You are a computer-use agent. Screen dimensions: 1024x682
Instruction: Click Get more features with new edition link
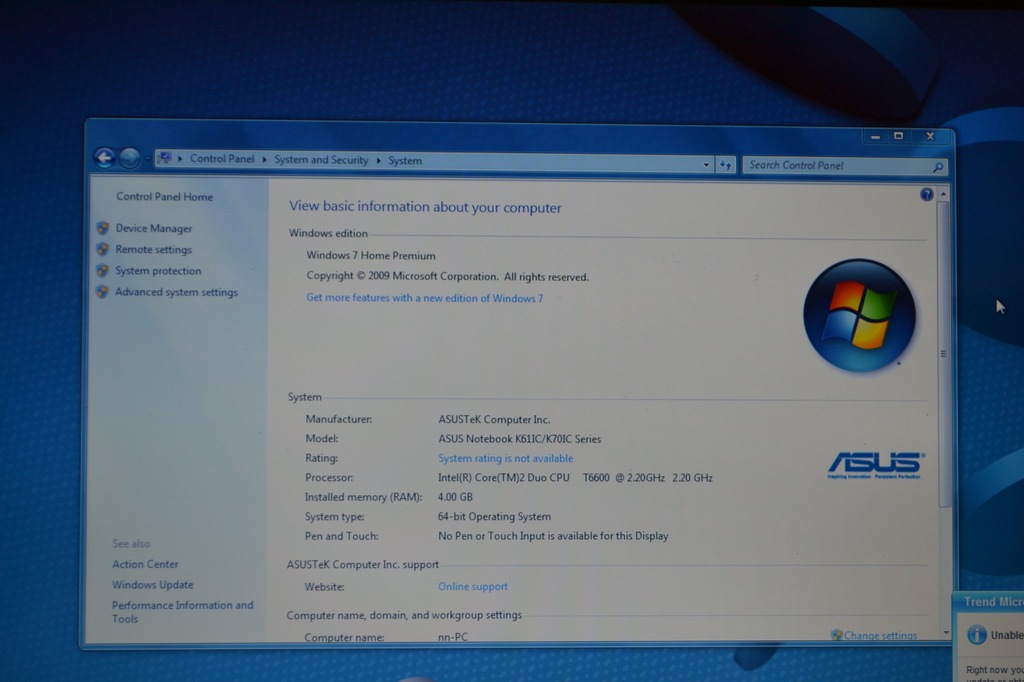pyautogui.click(x=424, y=298)
